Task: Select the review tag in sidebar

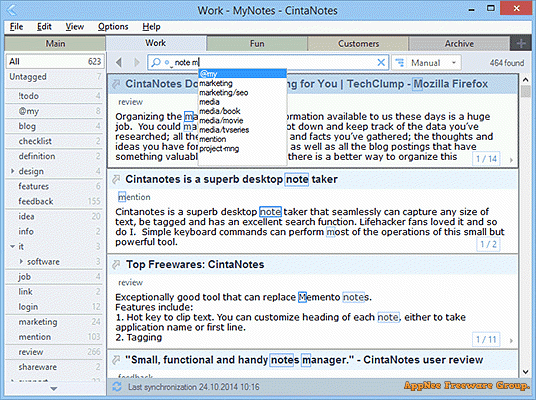Action: point(55,351)
